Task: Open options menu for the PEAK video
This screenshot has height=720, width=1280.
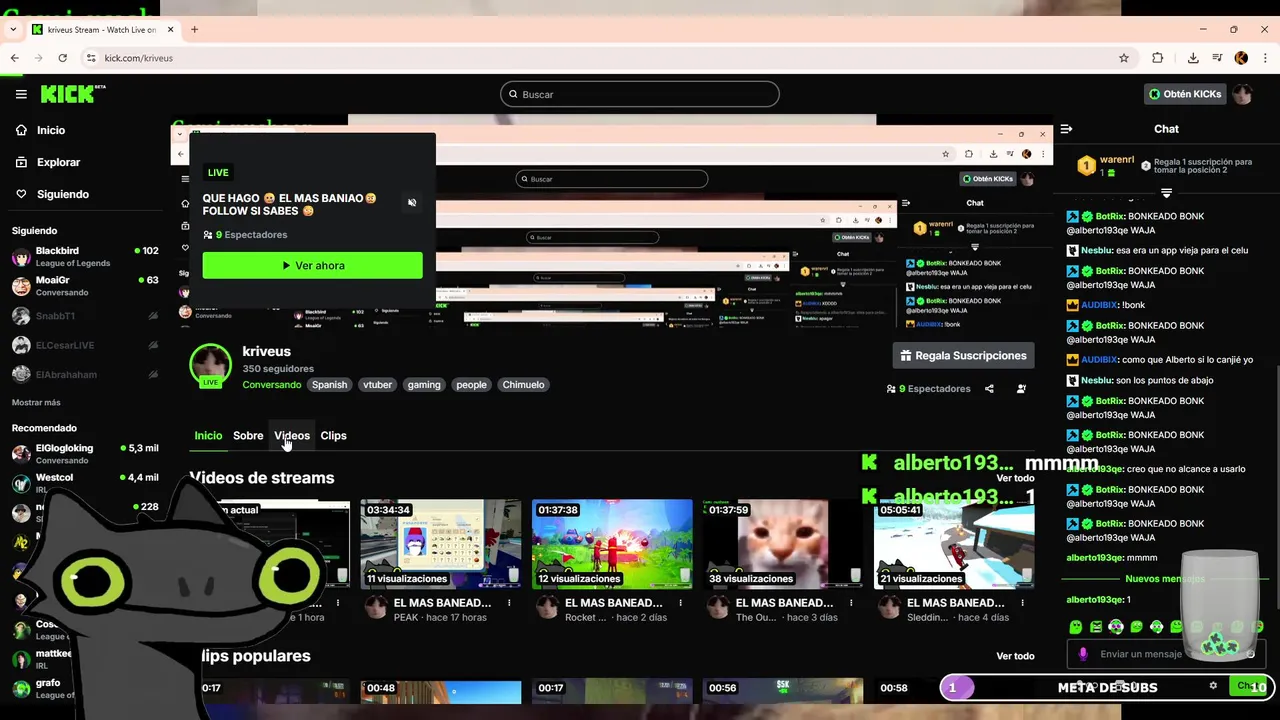Action: click(x=510, y=603)
